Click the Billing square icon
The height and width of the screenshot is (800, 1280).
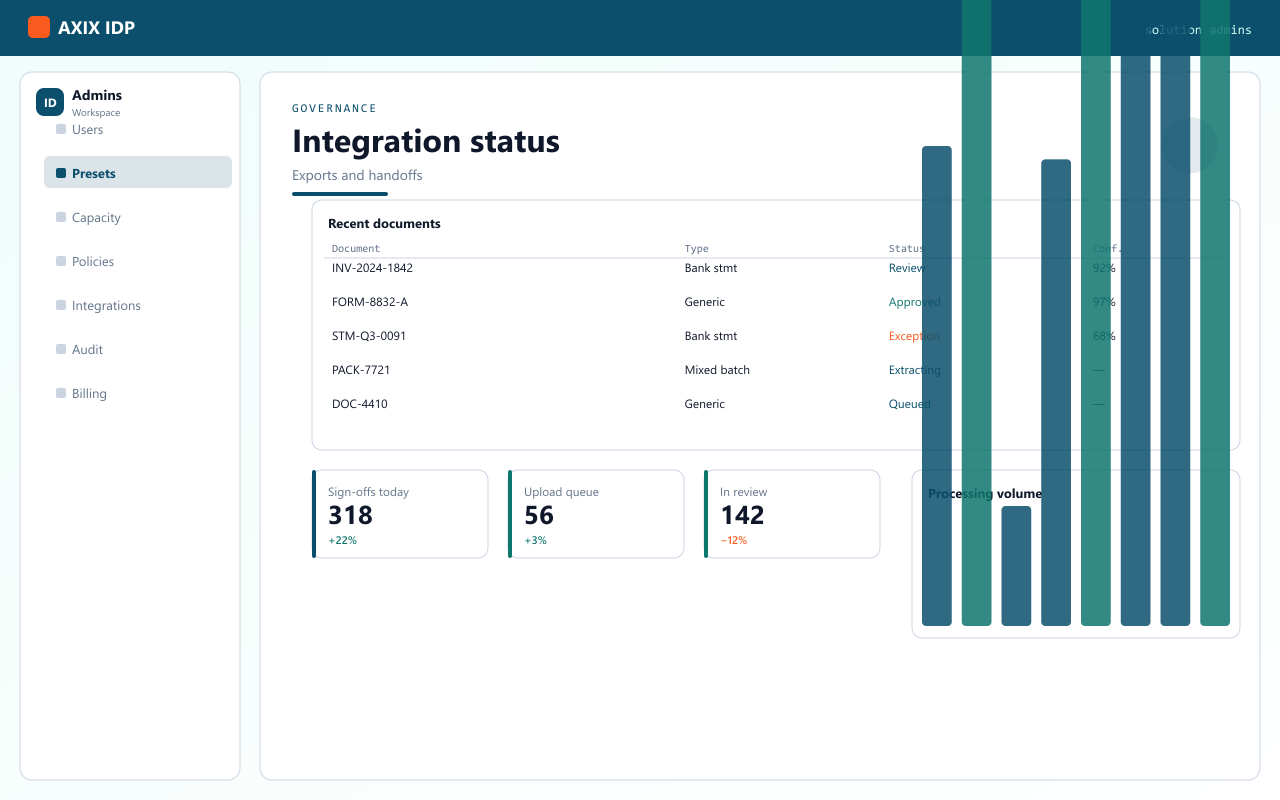tap(61, 393)
